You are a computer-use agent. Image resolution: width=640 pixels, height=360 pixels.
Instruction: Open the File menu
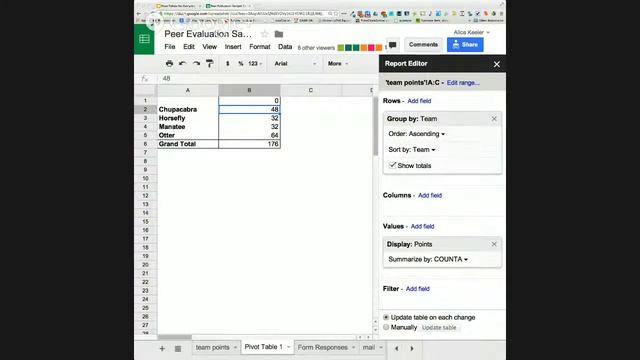(x=170, y=47)
